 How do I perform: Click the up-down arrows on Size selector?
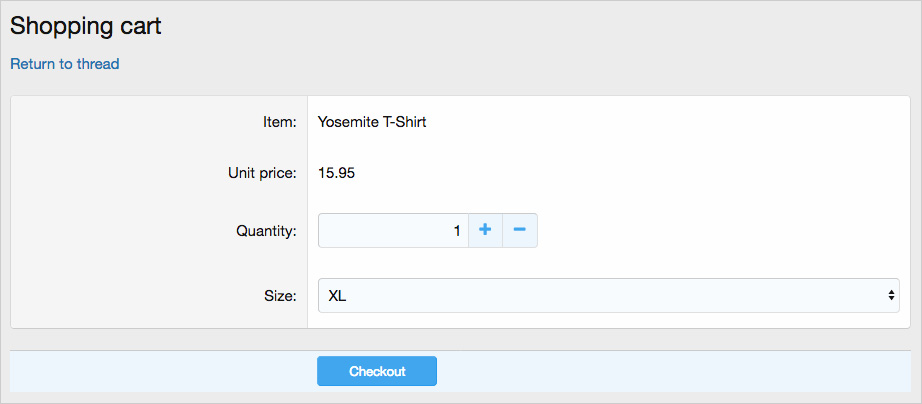coord(890,295)
